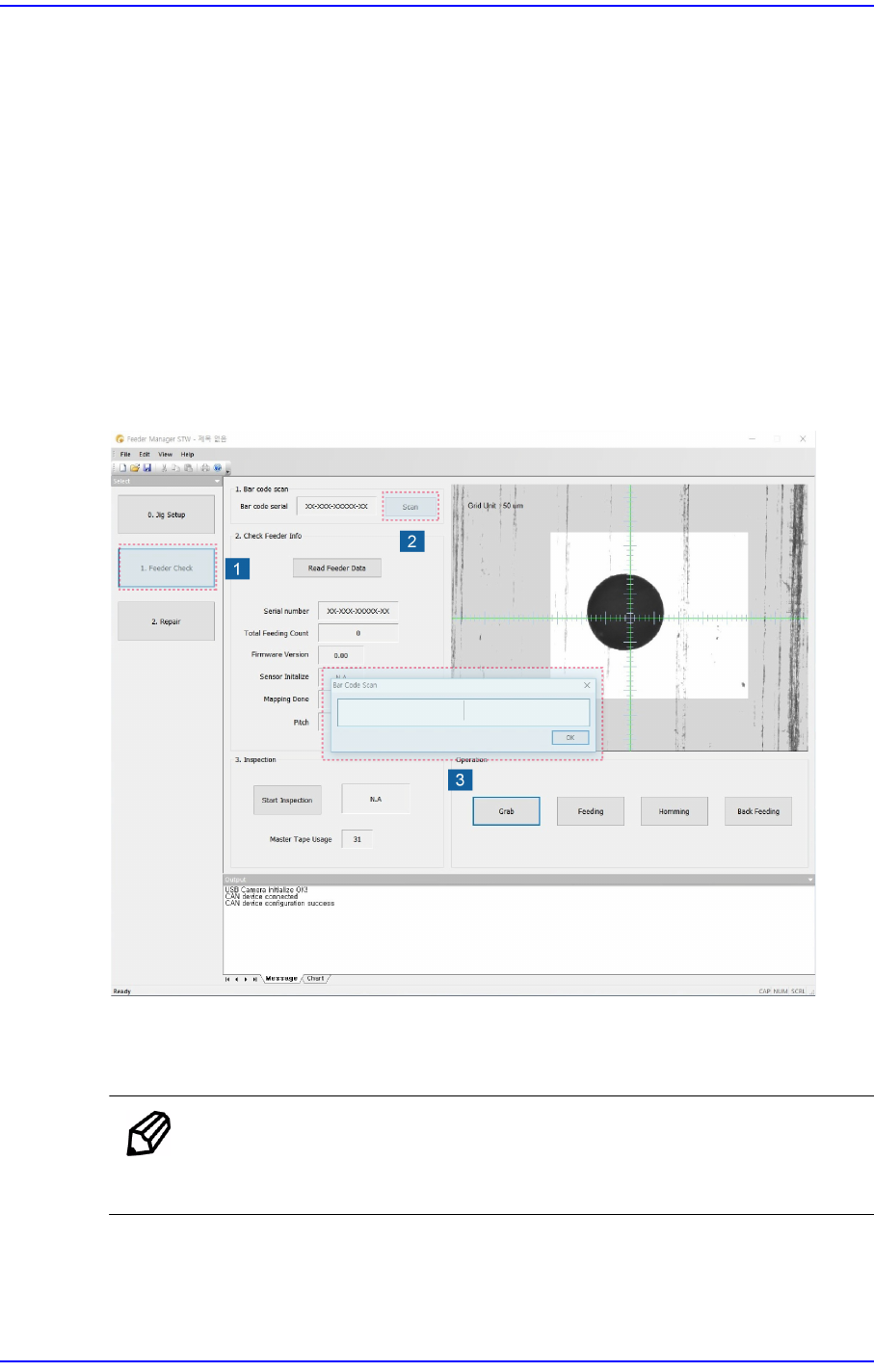Switch to the Chart tab

click(x=315, y=979)
